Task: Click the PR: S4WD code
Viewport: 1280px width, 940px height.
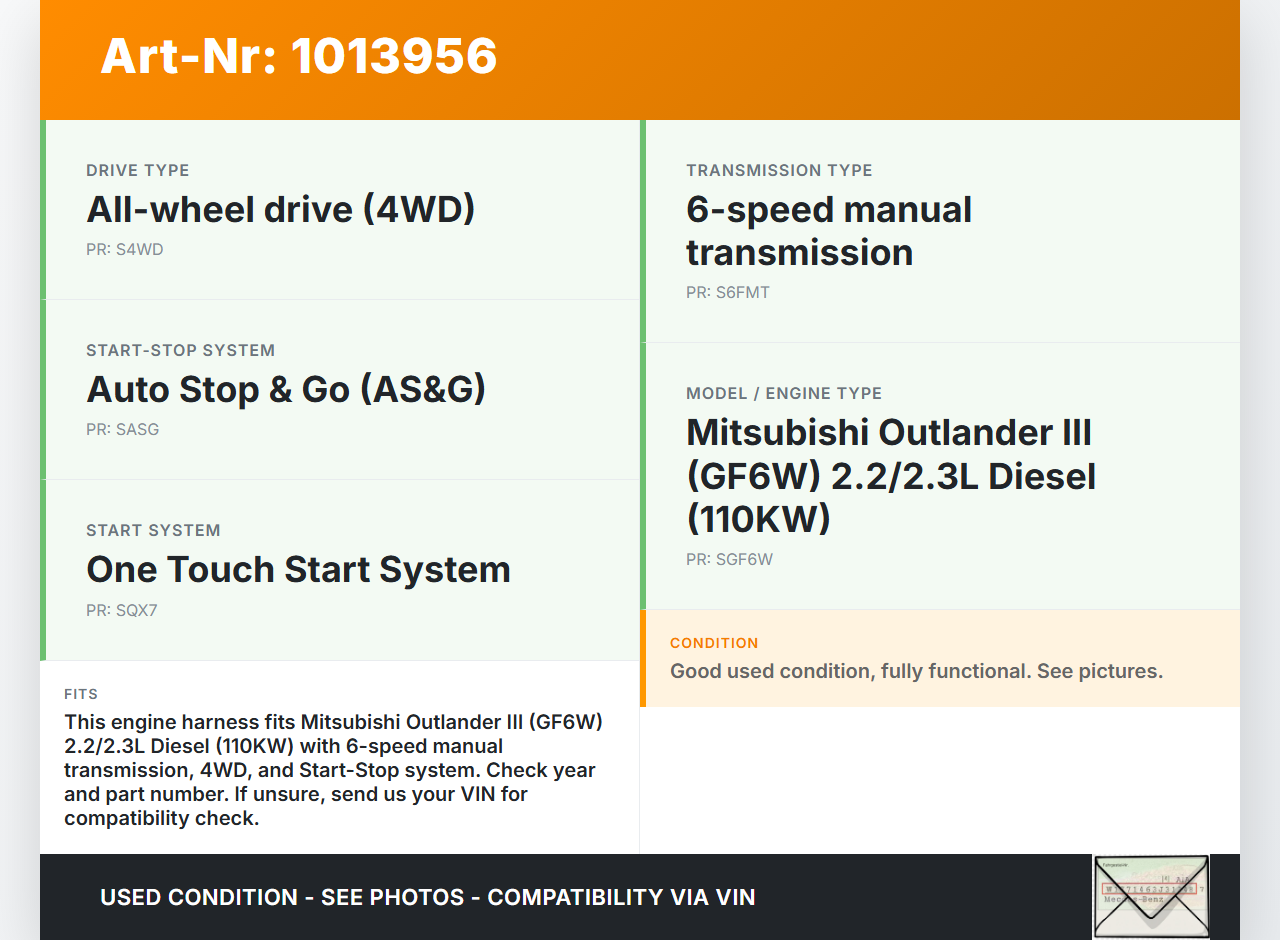Action: pyautogui.click(x=124, y=250)
